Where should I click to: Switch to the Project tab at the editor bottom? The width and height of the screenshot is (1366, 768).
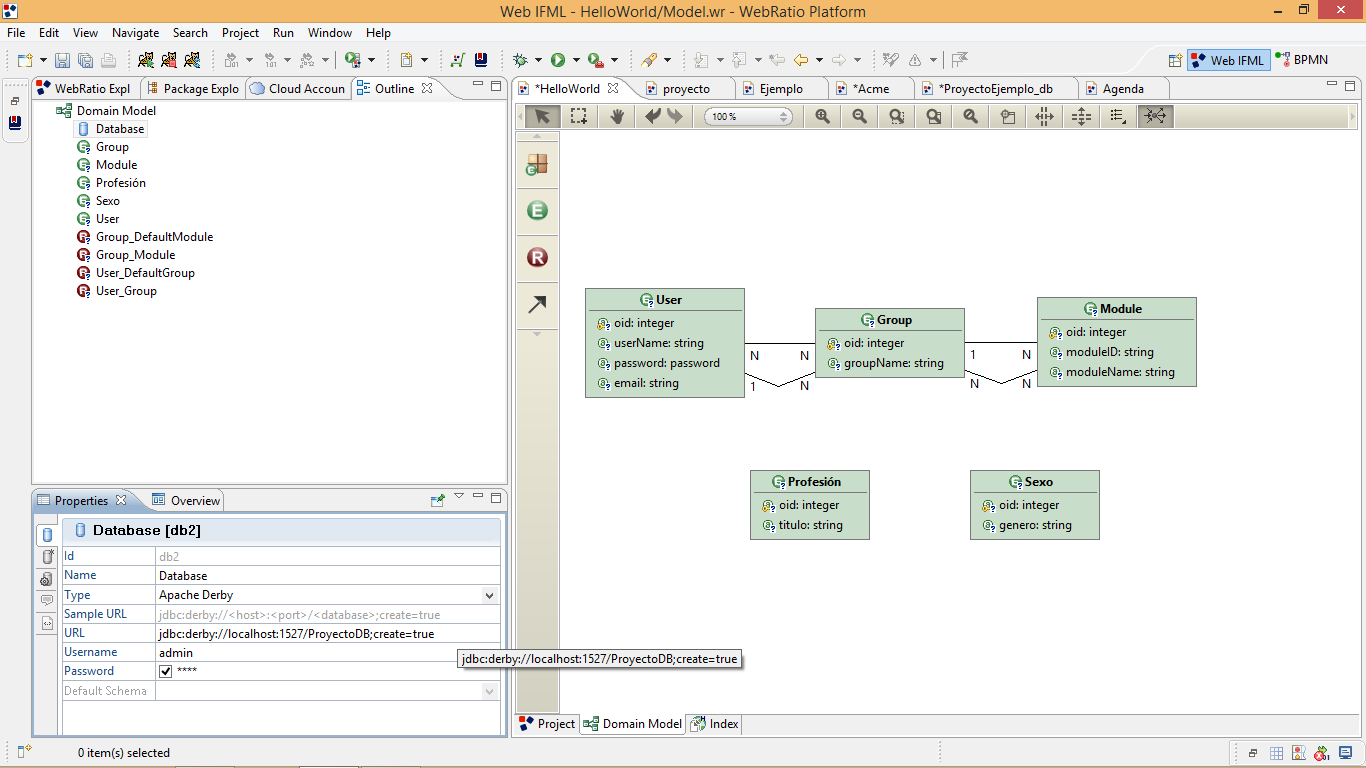(x=546, y=724)
